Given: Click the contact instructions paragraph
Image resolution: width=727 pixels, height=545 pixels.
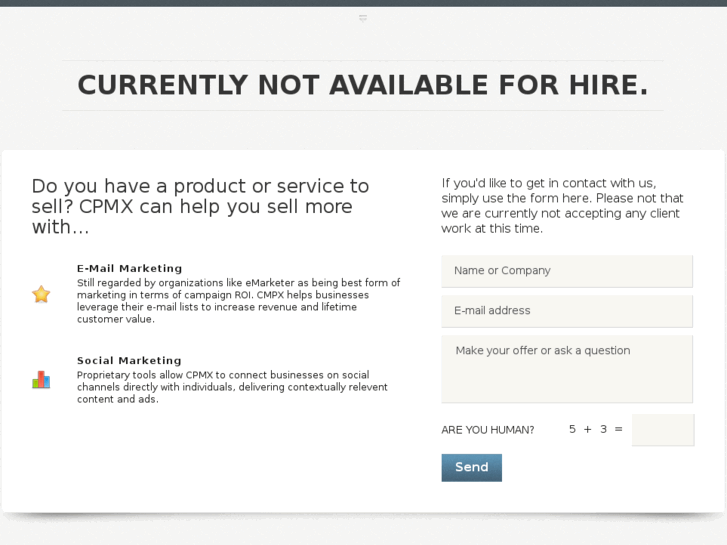Looking at the screenshot, I should coord(563,205).
